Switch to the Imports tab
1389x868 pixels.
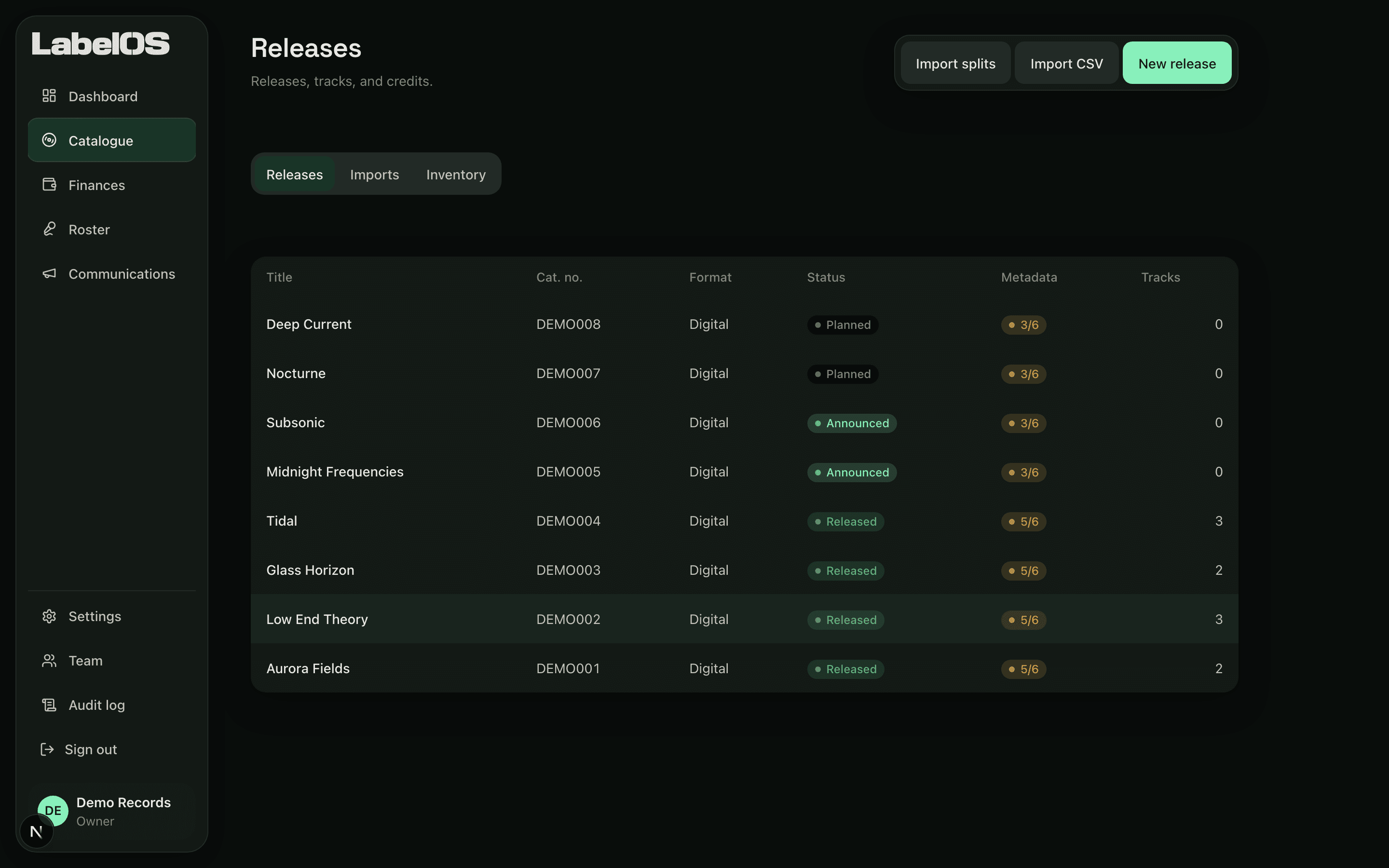point(374,174)
